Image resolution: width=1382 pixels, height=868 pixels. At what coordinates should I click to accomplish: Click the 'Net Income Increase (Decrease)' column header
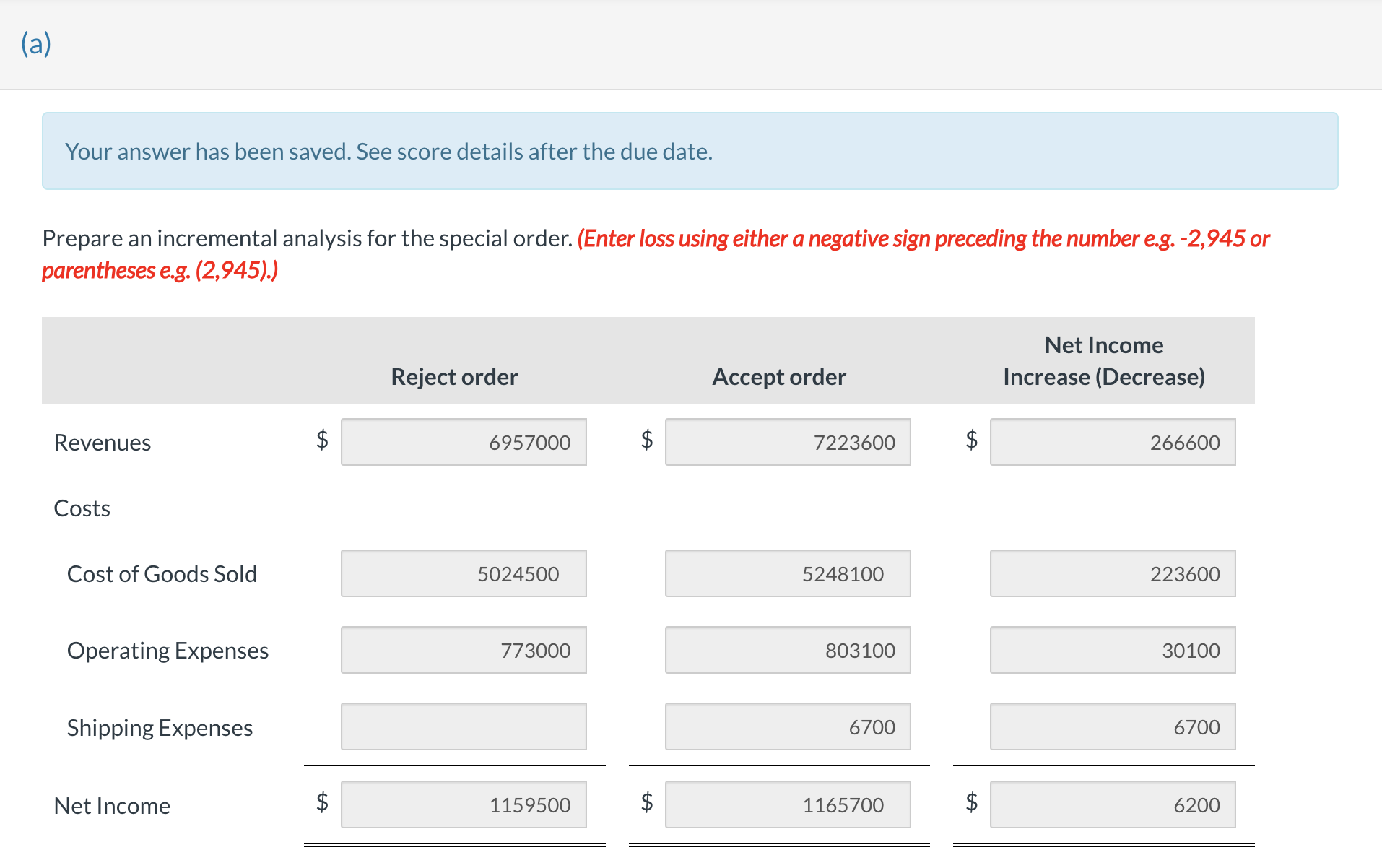click(1104, 361)
